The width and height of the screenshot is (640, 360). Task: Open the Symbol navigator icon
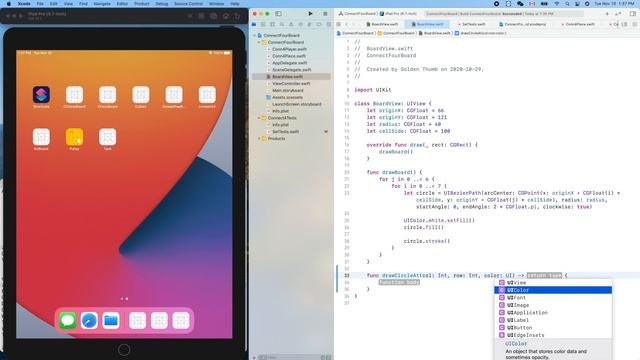tap(273, 24)
